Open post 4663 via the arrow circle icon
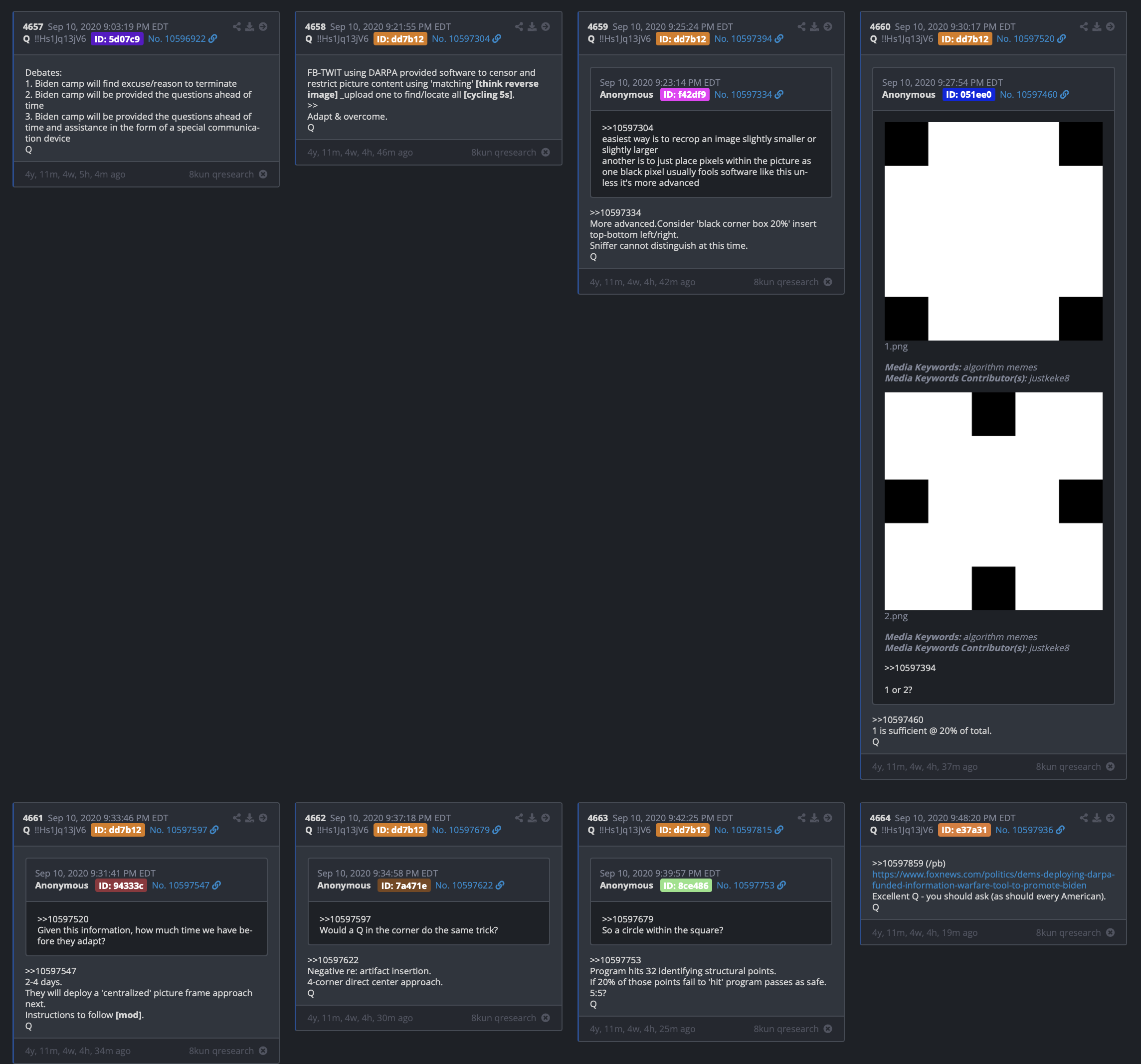The image size is (1141, 1064). pyautogui.click(x=828, y=818)
